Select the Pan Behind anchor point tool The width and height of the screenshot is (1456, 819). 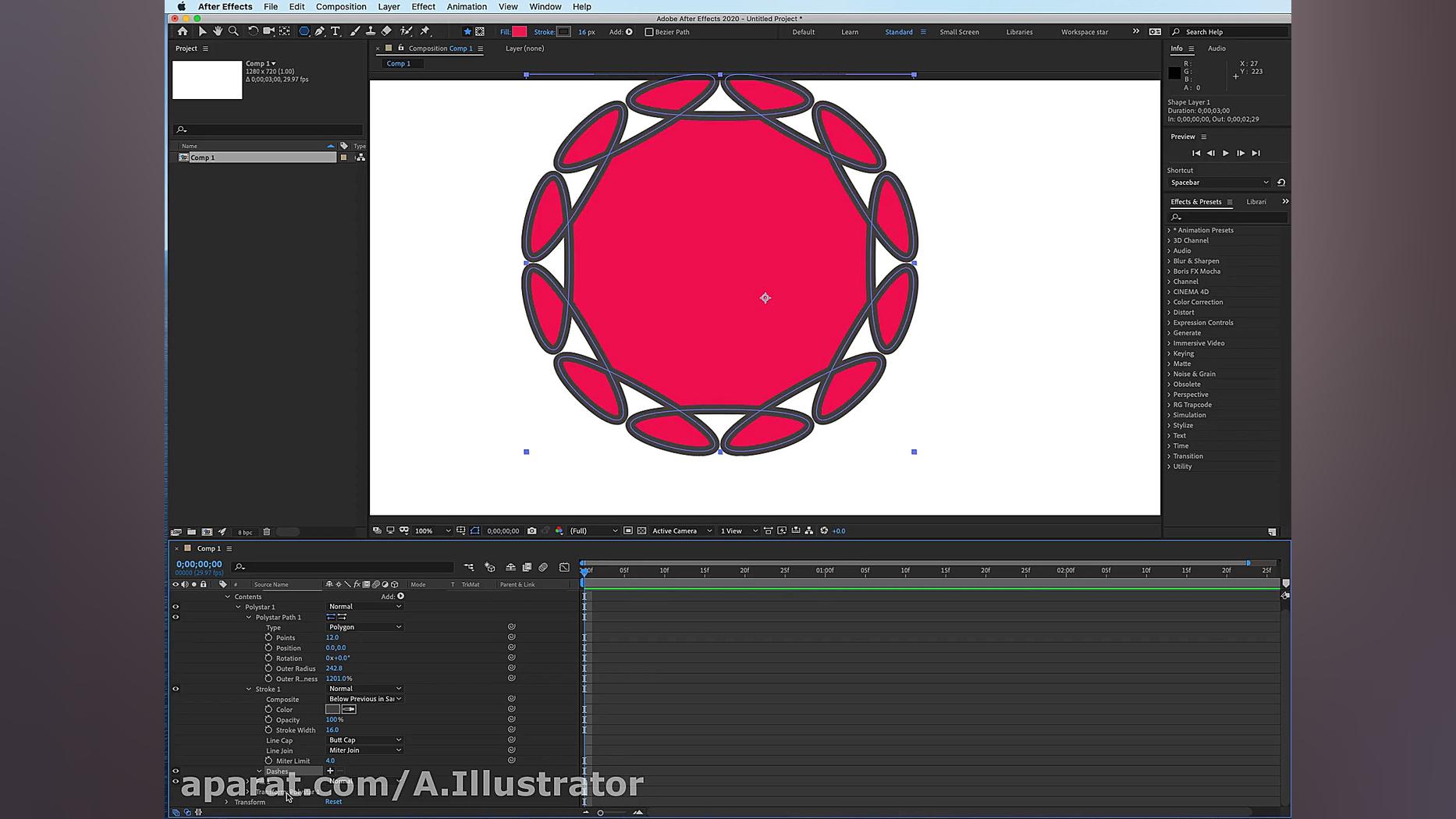(285, 31)
